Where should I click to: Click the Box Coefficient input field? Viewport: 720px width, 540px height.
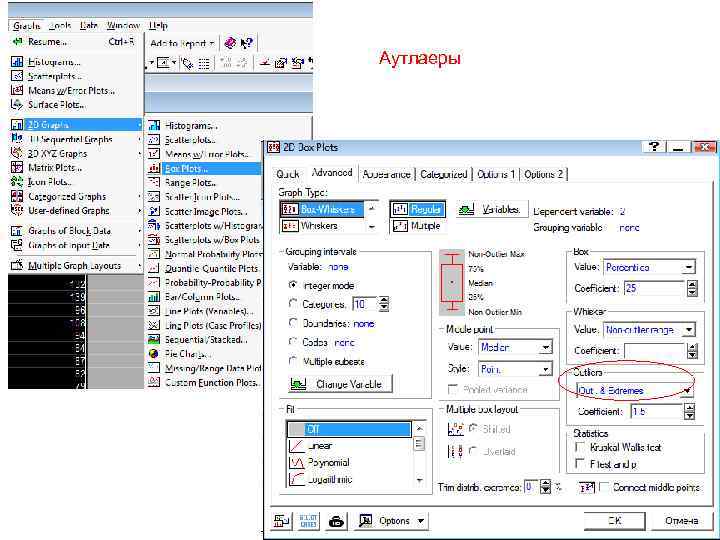tap(654, 288)
